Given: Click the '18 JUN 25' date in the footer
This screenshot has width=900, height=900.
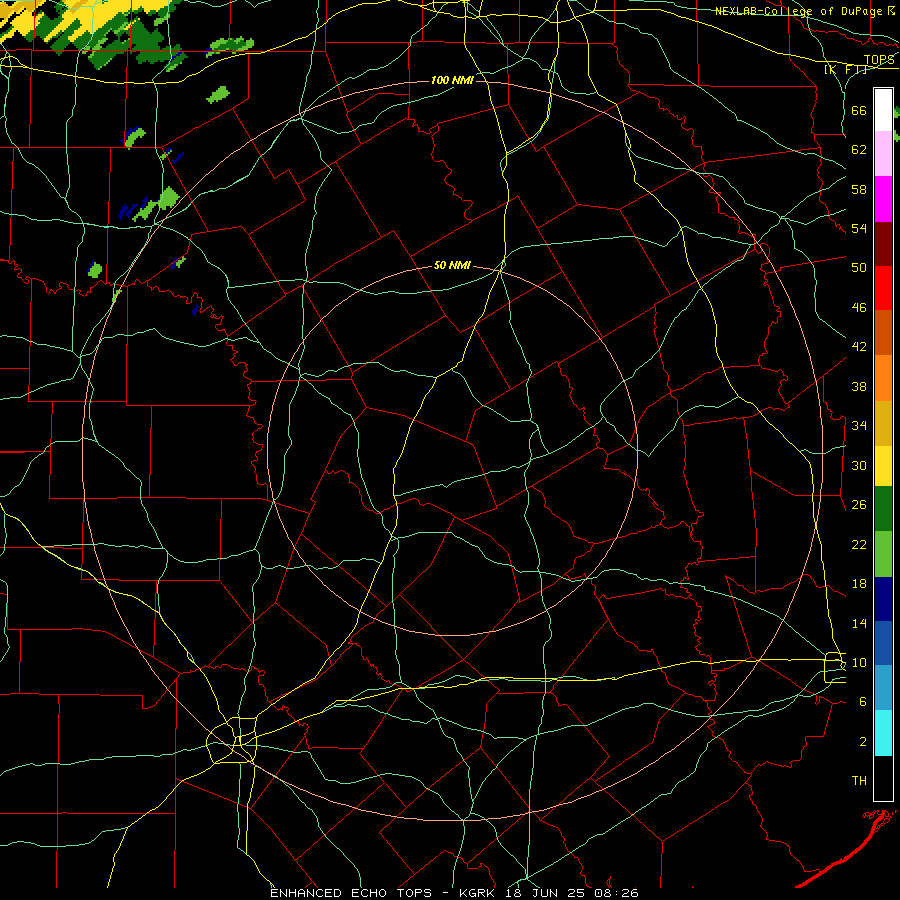Looking at the screenshot, I should [x=547, y=893].
